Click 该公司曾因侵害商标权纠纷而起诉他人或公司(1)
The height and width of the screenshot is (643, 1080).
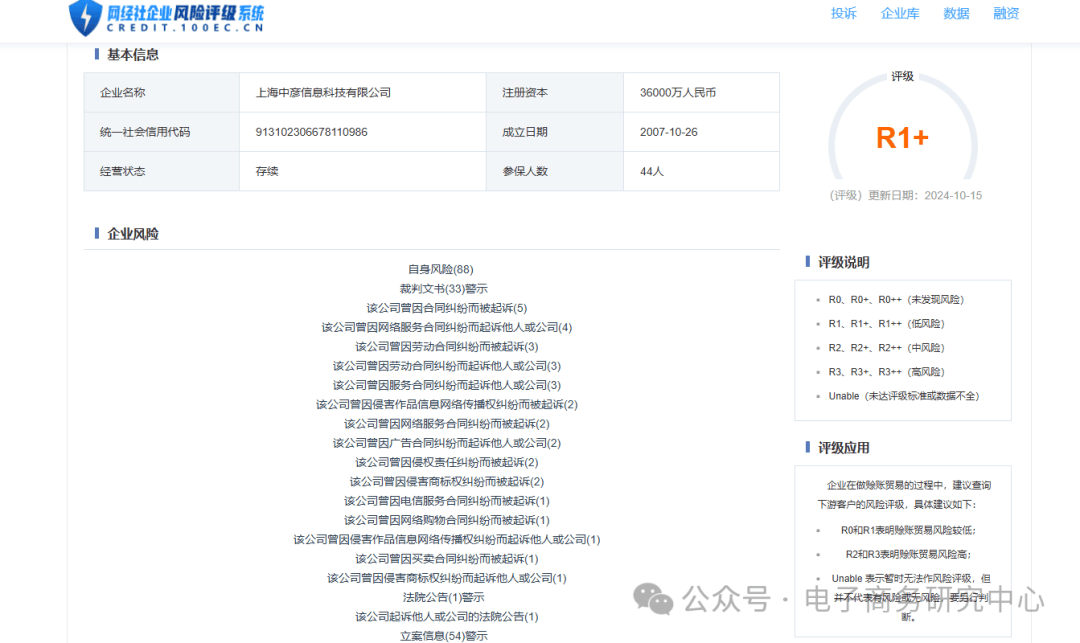pos(446,578)
